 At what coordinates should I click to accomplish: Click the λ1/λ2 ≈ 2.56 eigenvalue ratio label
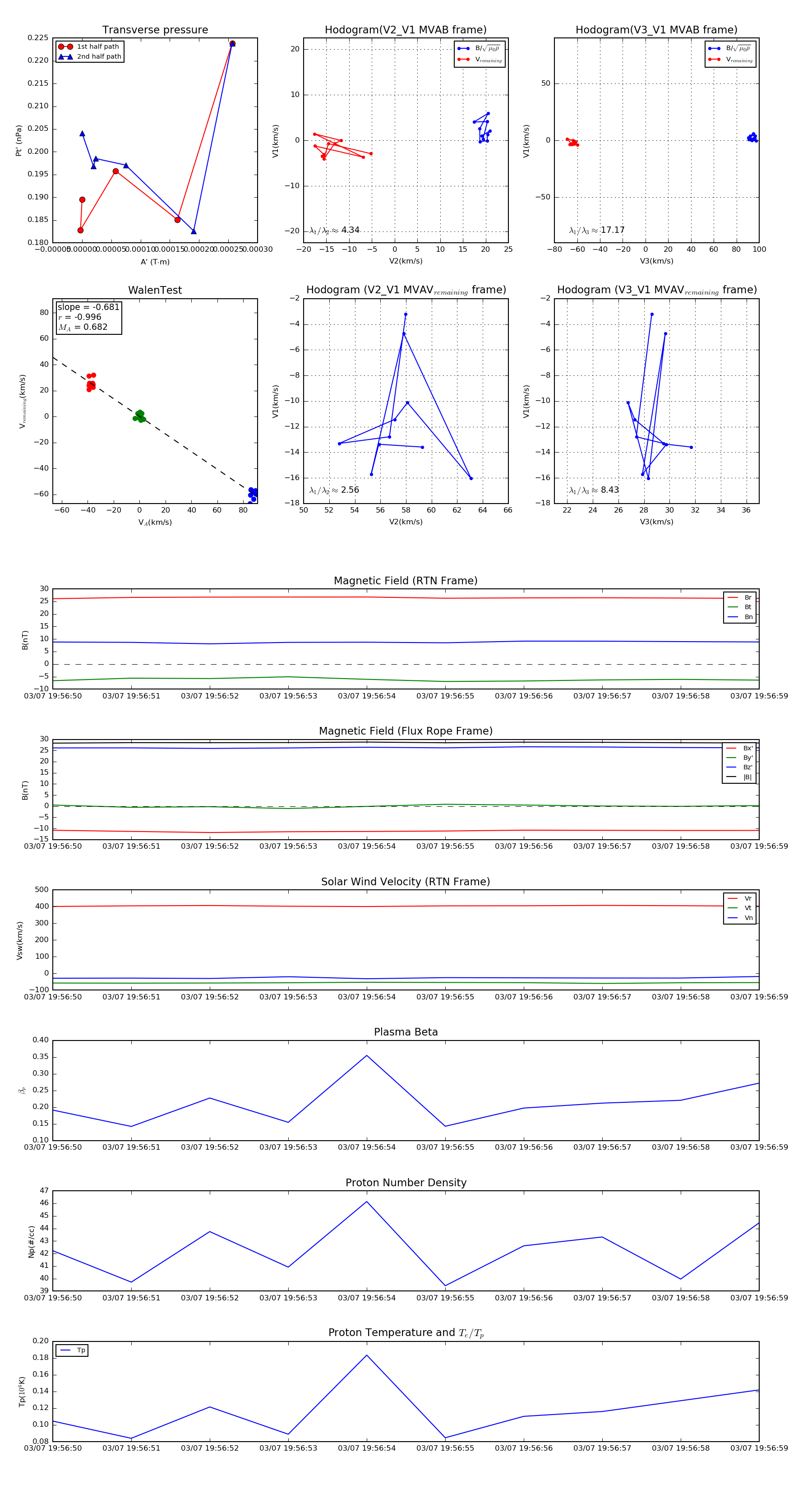tap(334, 490)
